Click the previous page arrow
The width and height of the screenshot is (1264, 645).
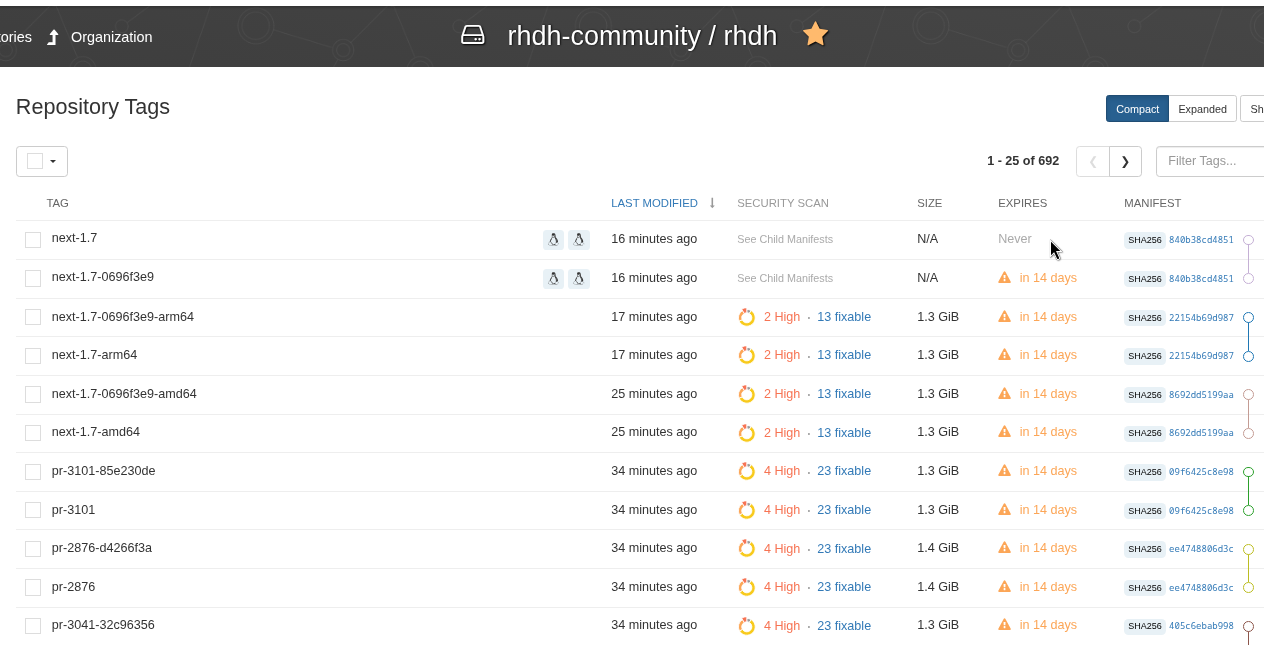[1093, 161]
